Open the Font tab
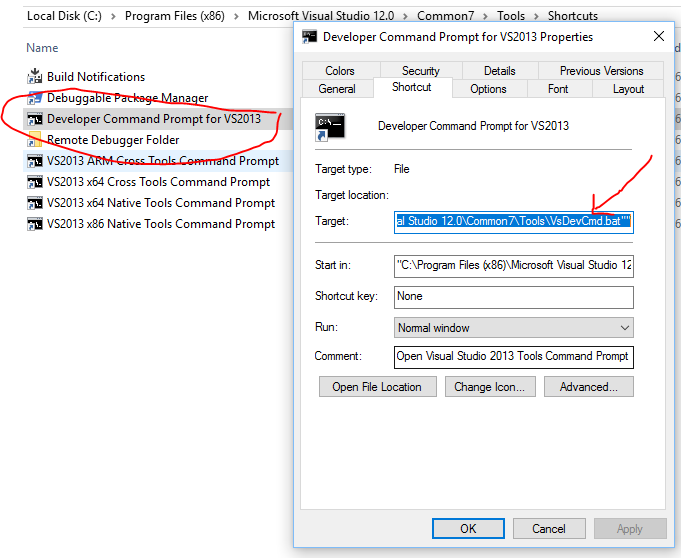 click(x=558, y=89)
